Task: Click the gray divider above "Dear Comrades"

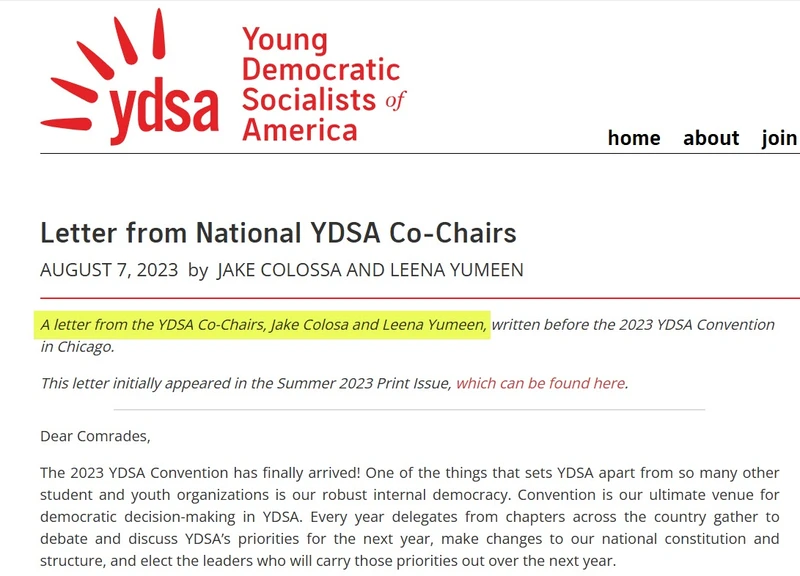Action: tap(409, 410)
